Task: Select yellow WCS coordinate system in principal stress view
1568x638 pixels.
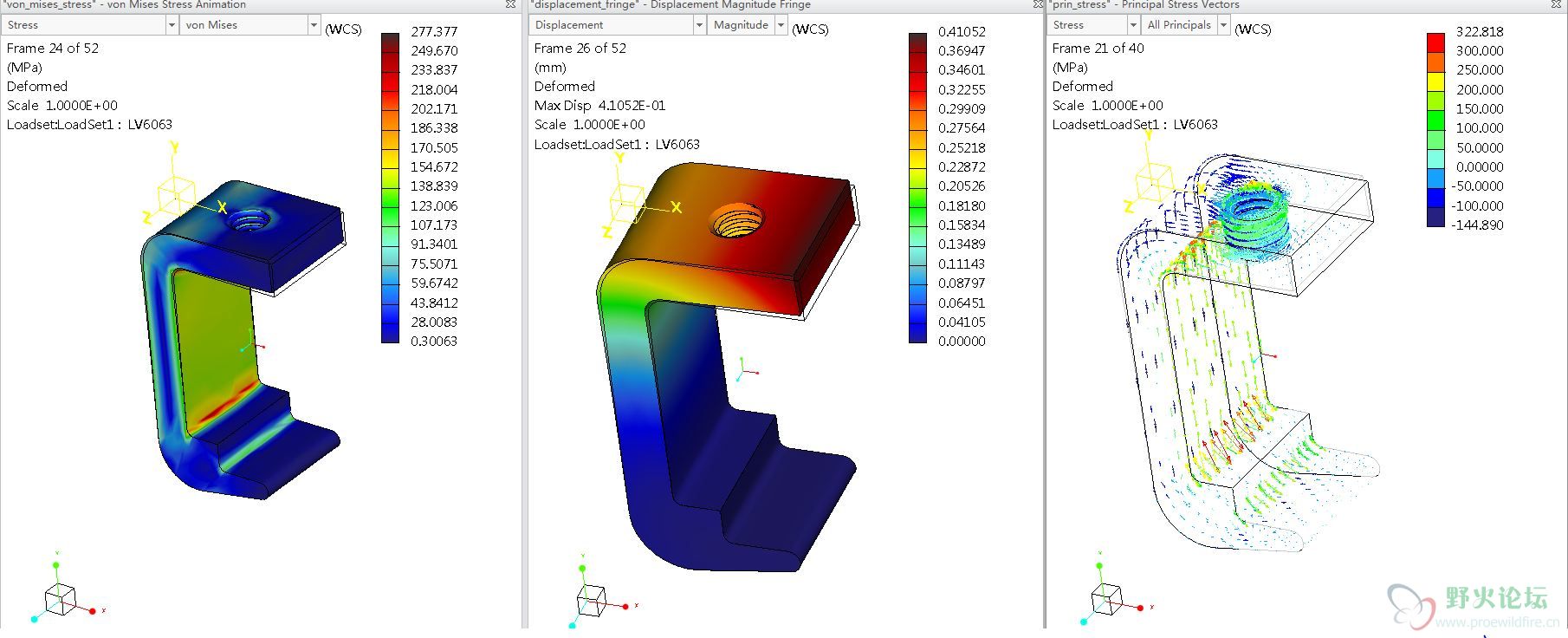Action: pyautogui.click(x=1153, y=184)
